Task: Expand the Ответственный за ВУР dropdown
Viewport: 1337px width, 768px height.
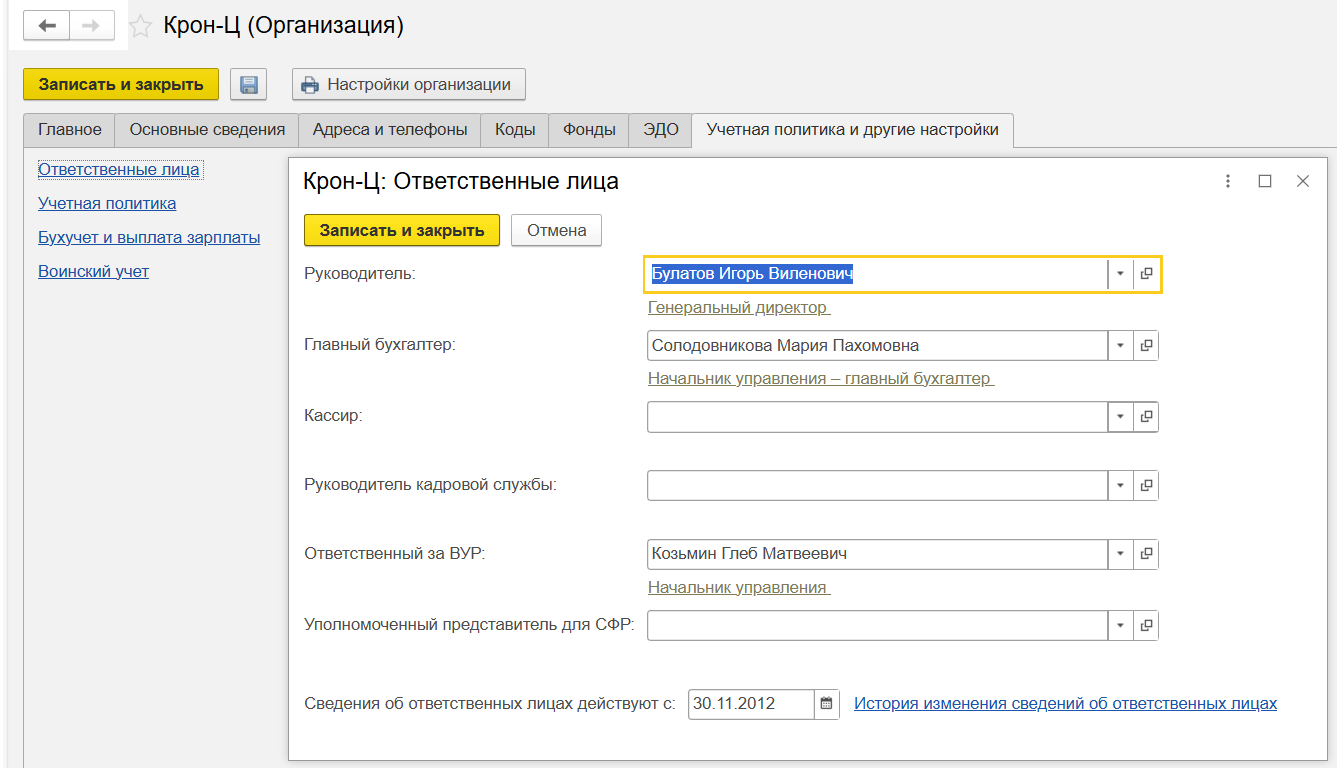Action: tap(1120, 554)
